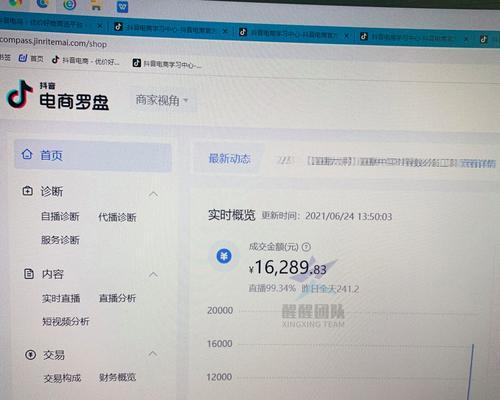Click the 最新动态 tab label
500x400 pixels.
click(229, 159)
